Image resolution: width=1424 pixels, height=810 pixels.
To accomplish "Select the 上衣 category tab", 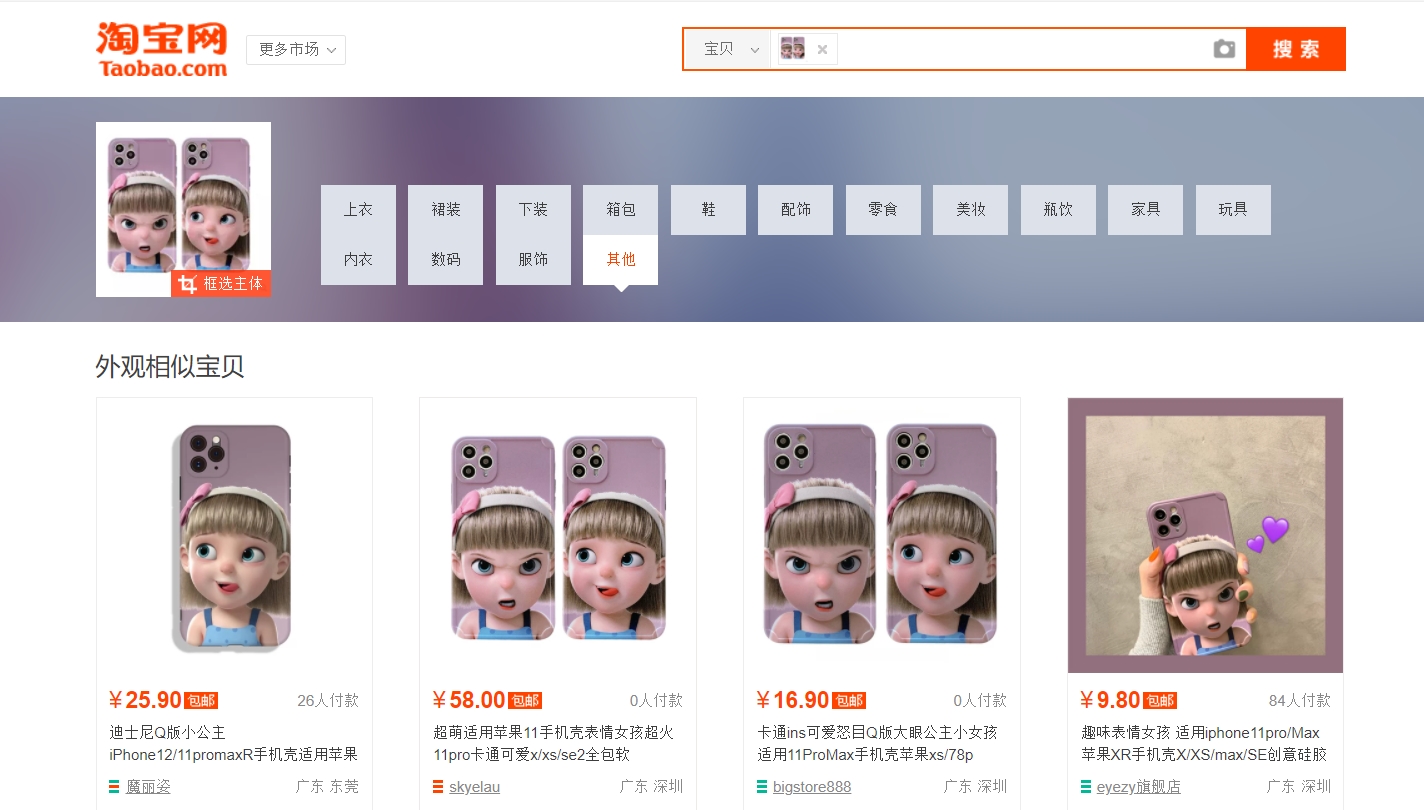I will 358,210.
